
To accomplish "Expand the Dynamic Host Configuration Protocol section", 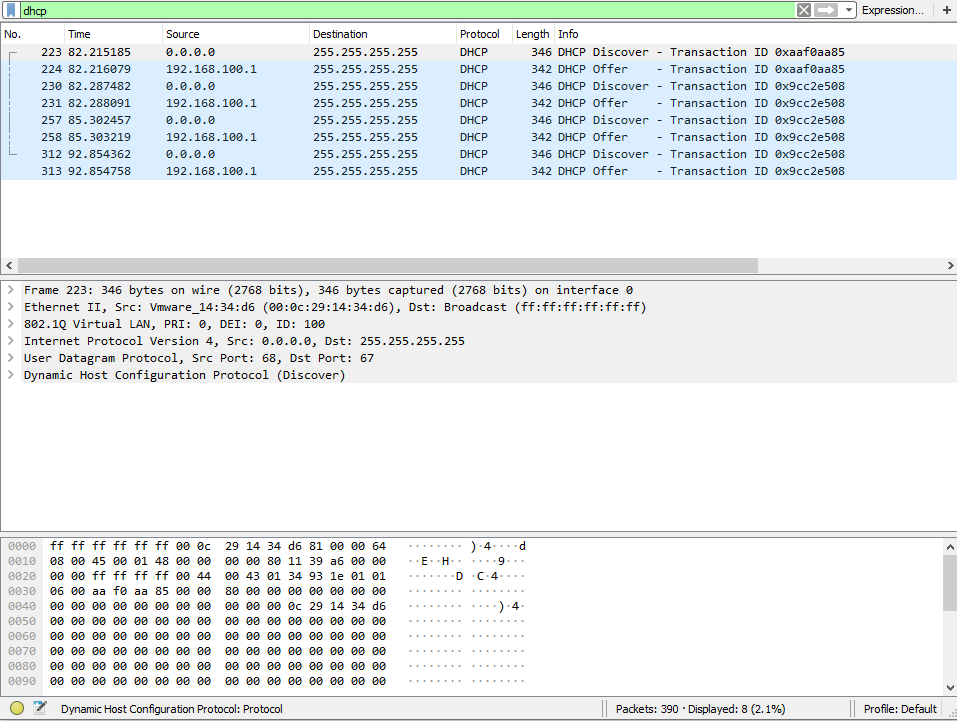I will (x=10, y=375).
